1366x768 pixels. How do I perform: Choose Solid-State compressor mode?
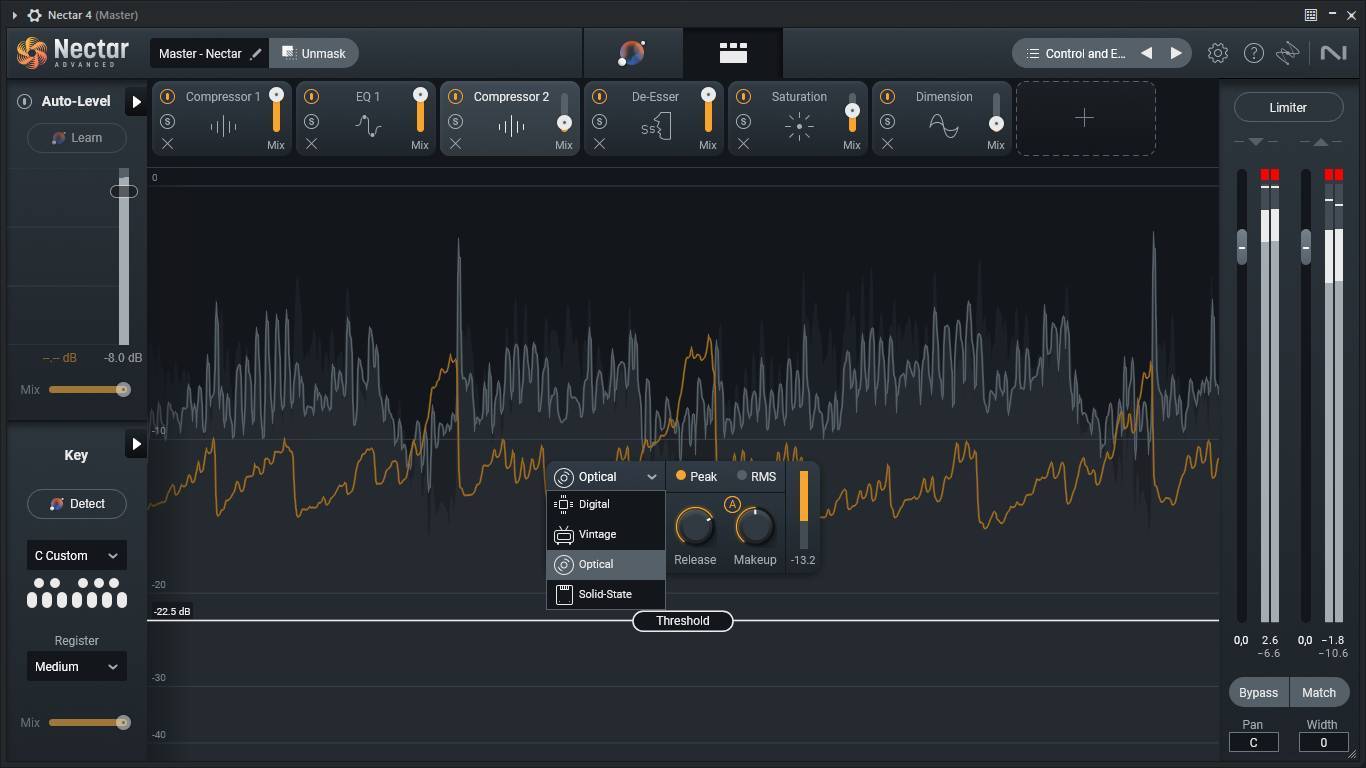(605, 595)
